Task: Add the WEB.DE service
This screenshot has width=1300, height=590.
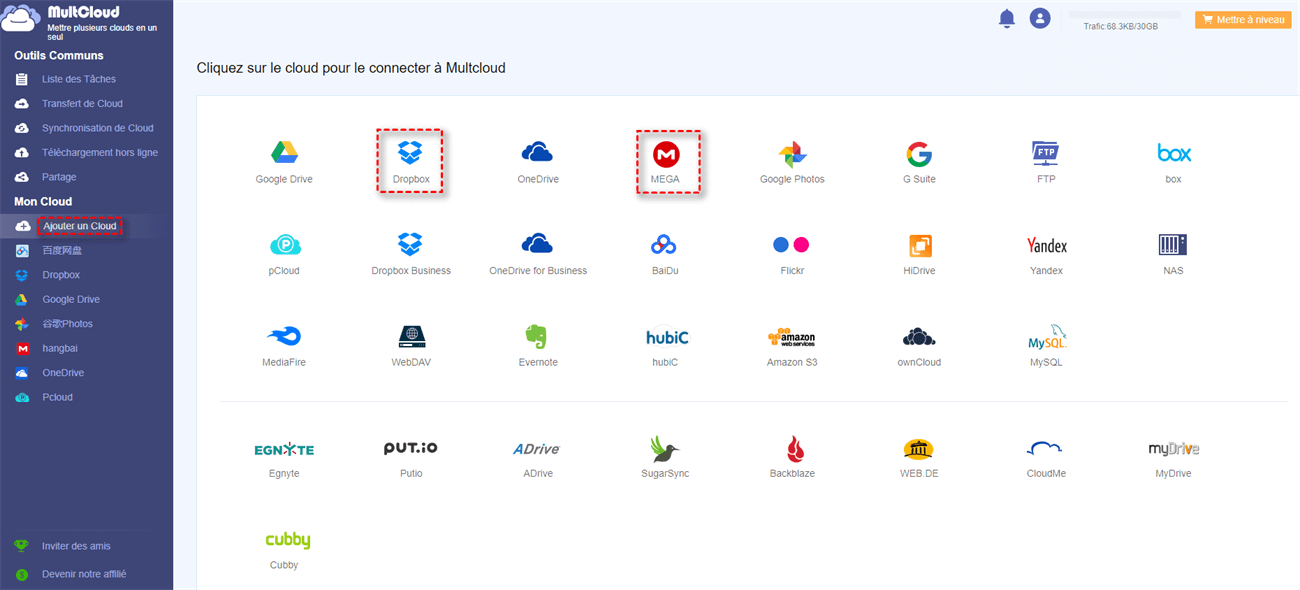Action: pyautogui.click(x=919, y=448)
